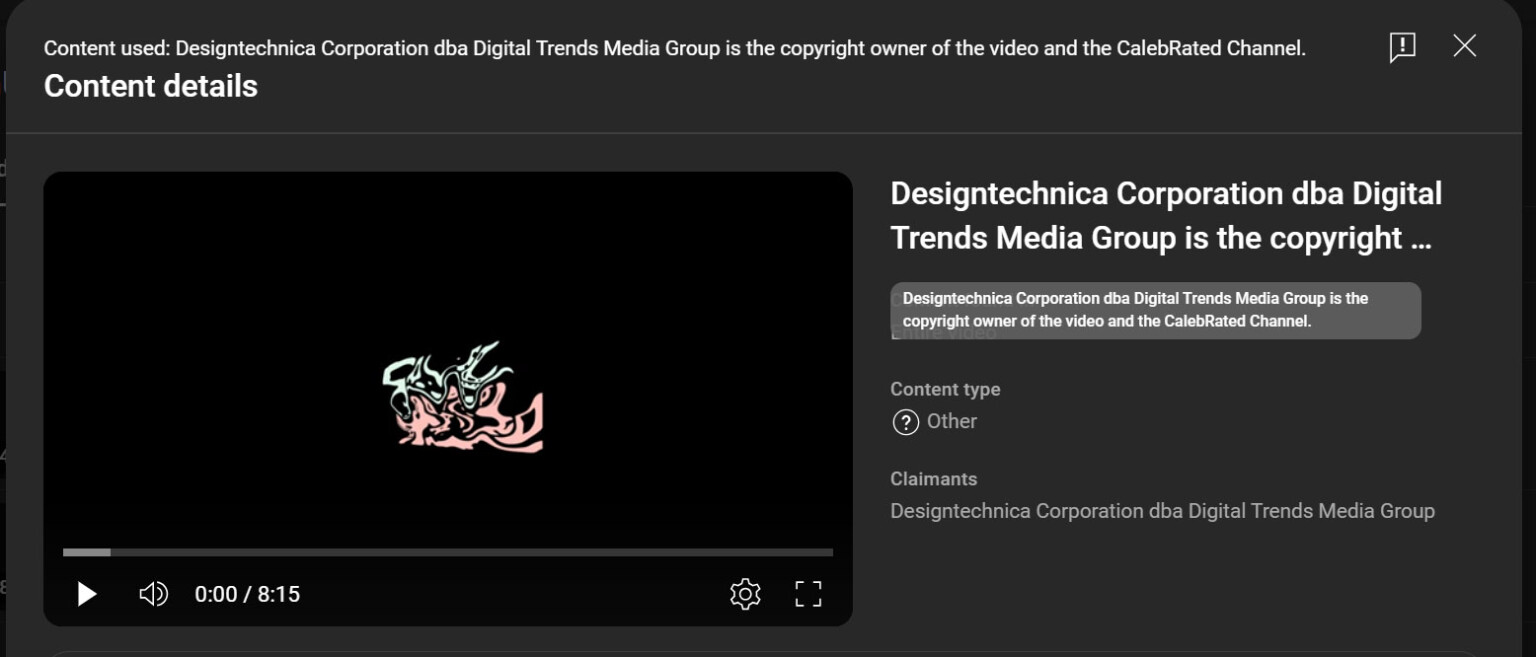Open playback quality options via gear menu
Viewport: 1536px width, 657px height.
point(745,593)
